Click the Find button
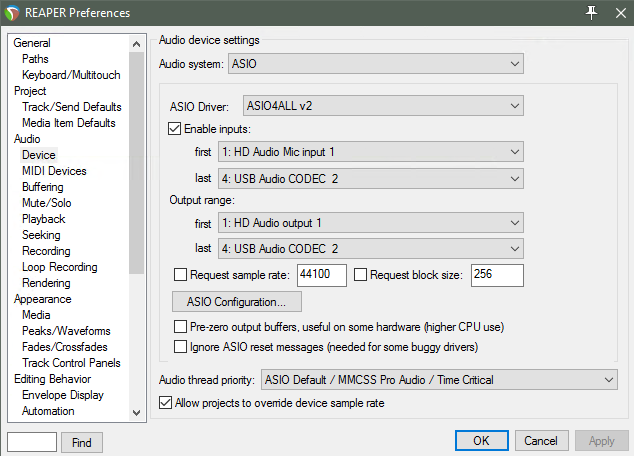 tap(82, 442)
